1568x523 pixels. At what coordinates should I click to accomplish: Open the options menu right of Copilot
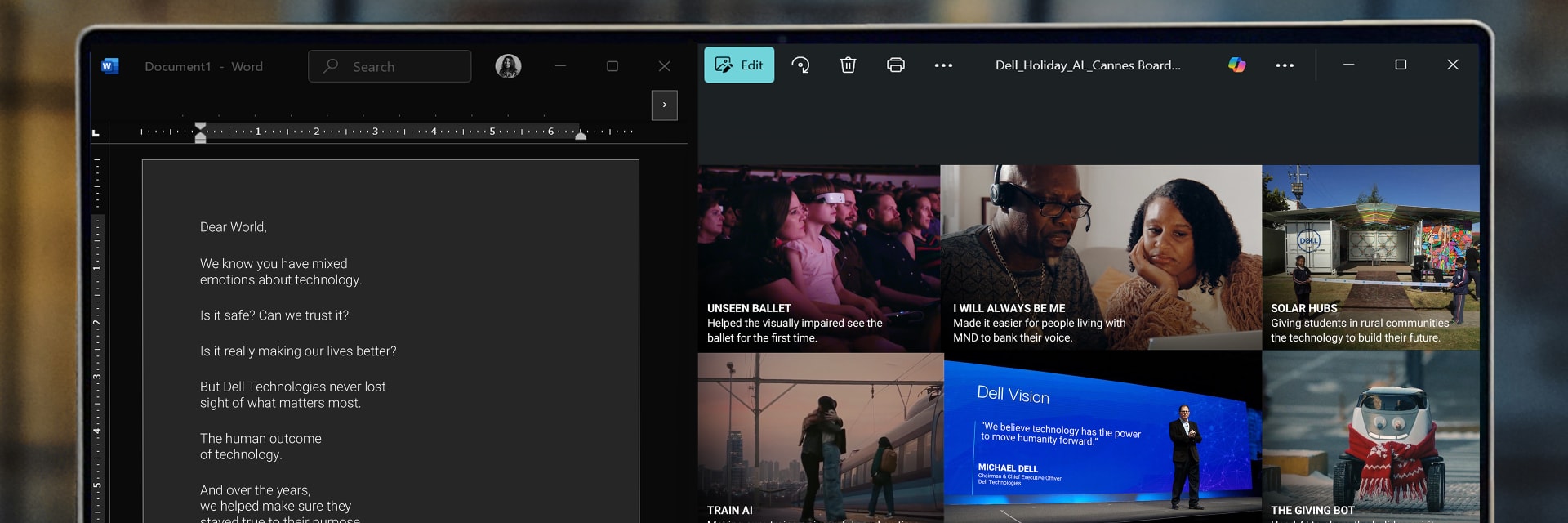(x=1285, y=65)
